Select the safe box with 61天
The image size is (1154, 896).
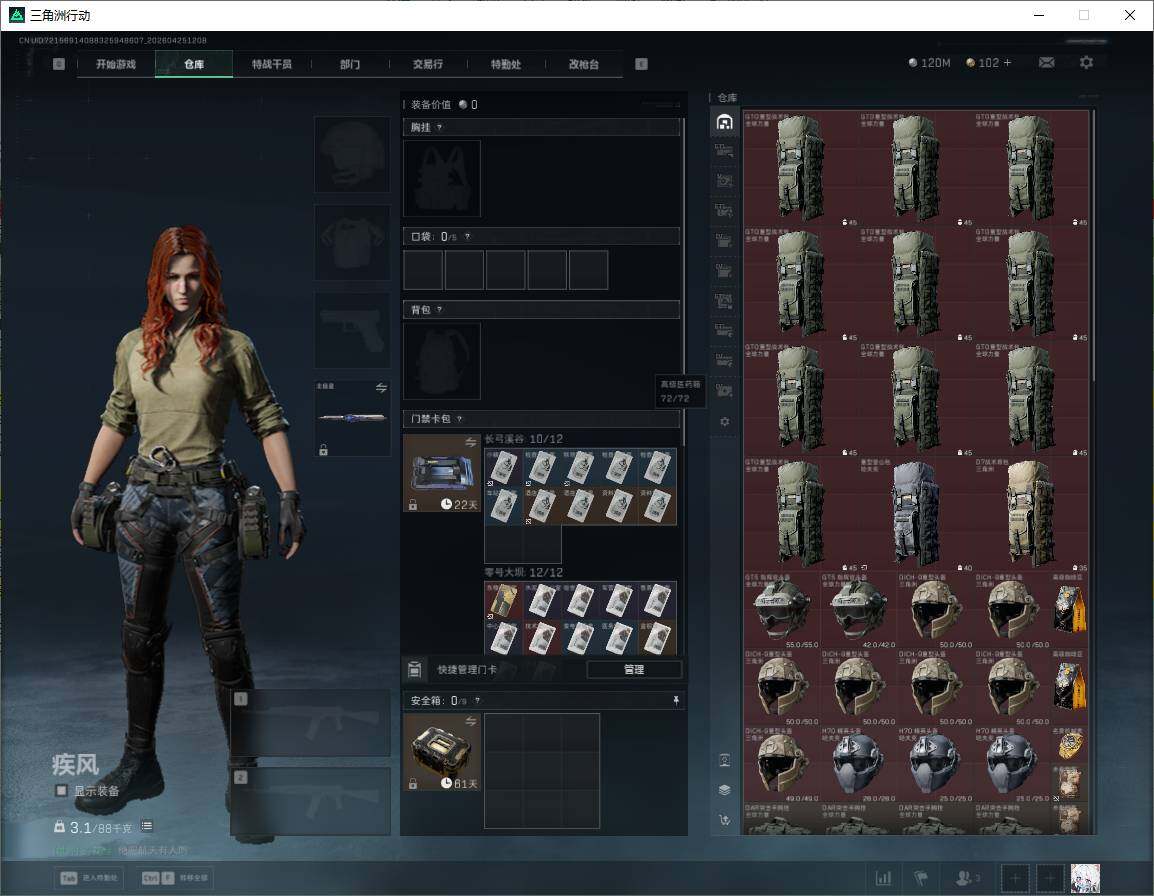442,752
